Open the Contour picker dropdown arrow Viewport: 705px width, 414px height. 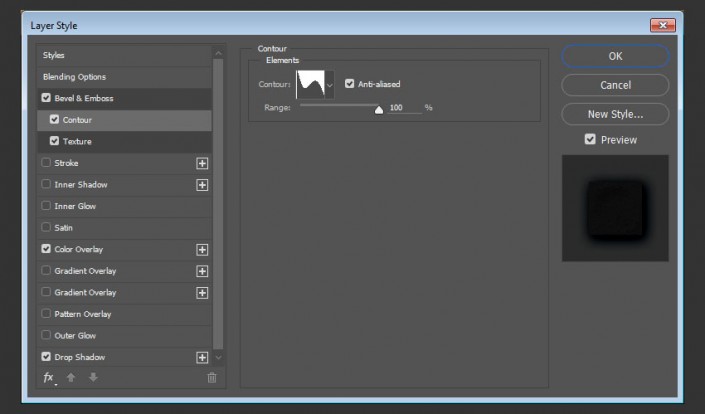(330, 85)
